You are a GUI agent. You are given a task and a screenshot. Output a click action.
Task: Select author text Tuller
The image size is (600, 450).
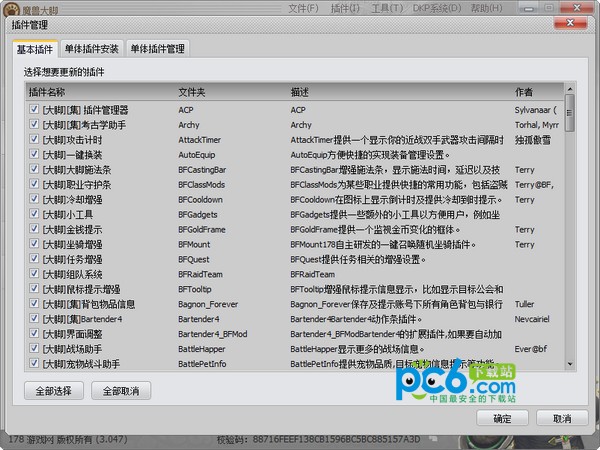(524, 305)
